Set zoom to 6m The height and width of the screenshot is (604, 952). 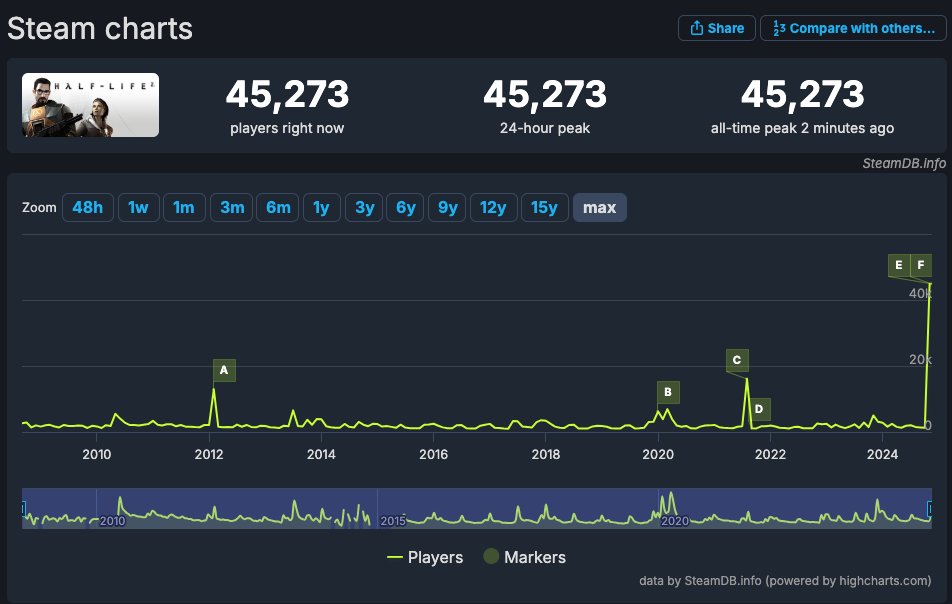pyautogui.click(x=277, y=208)
